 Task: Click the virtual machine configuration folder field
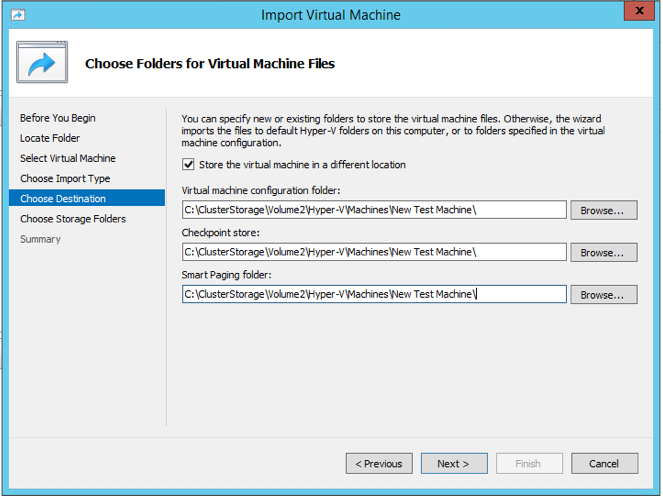click(374, 210)
